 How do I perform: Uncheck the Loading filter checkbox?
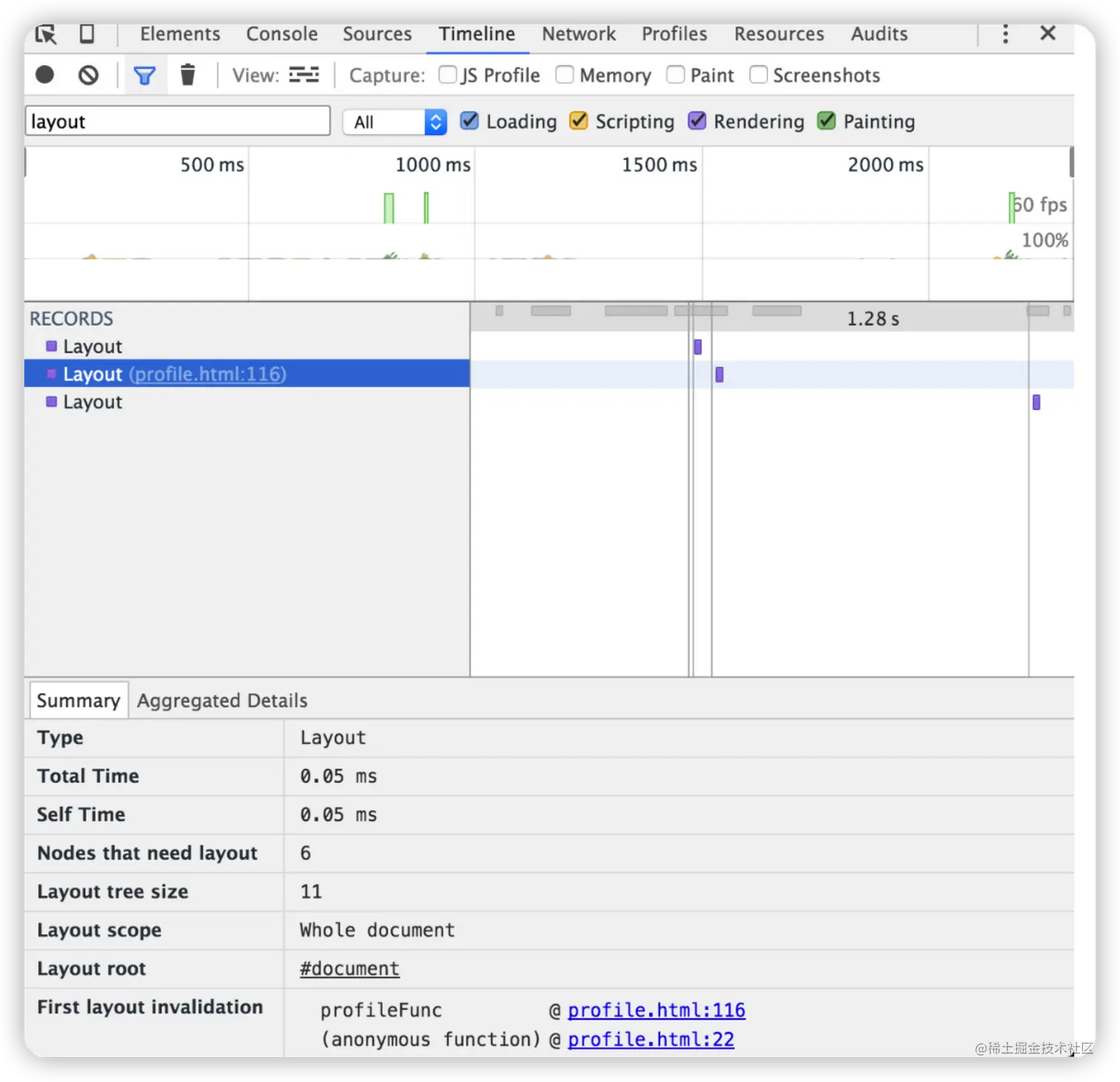click(470, 121)
